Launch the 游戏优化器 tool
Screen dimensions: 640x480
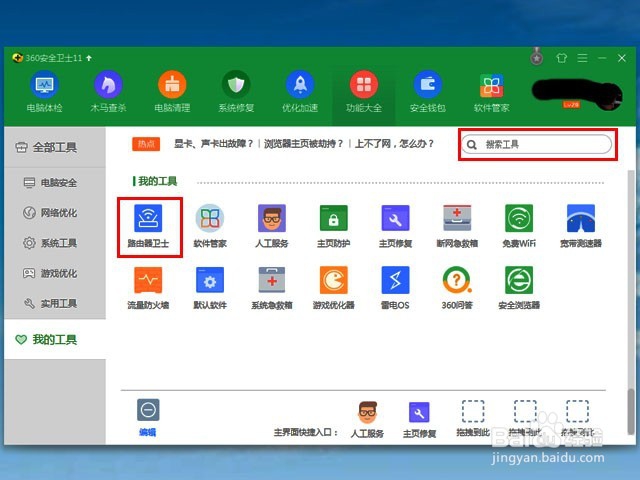click(x=333, y=288)
